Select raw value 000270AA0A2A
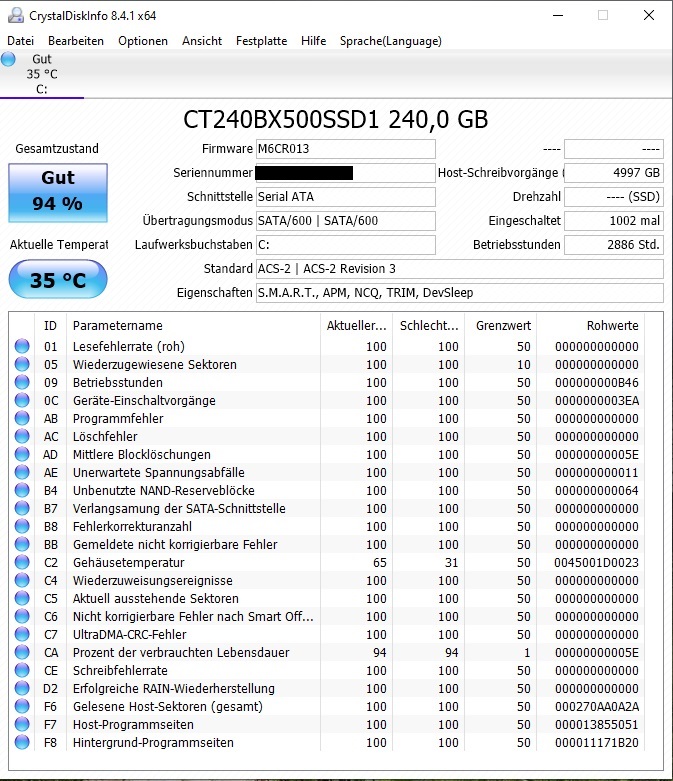 597,706
